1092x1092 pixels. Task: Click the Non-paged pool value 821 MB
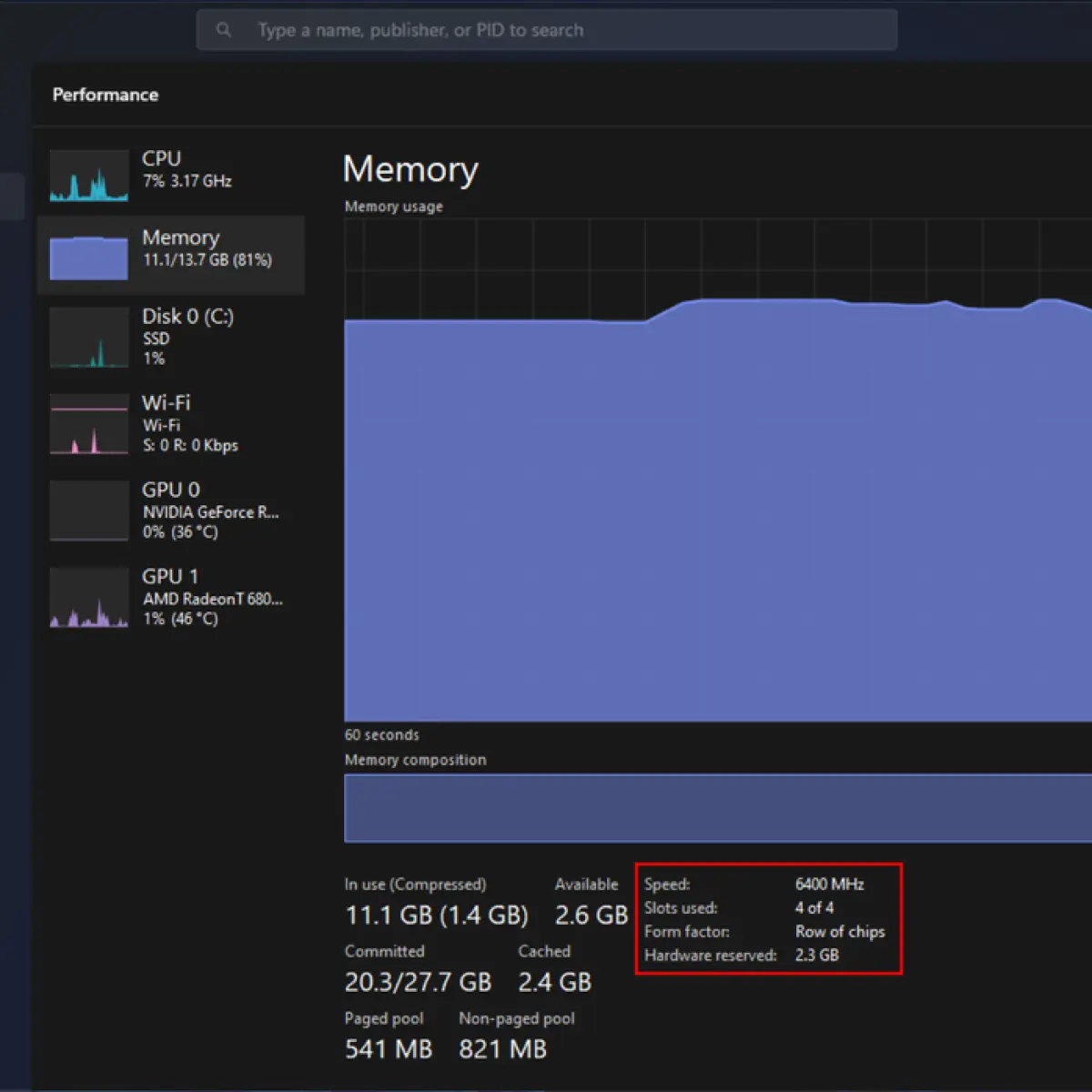click(503, 1049)
